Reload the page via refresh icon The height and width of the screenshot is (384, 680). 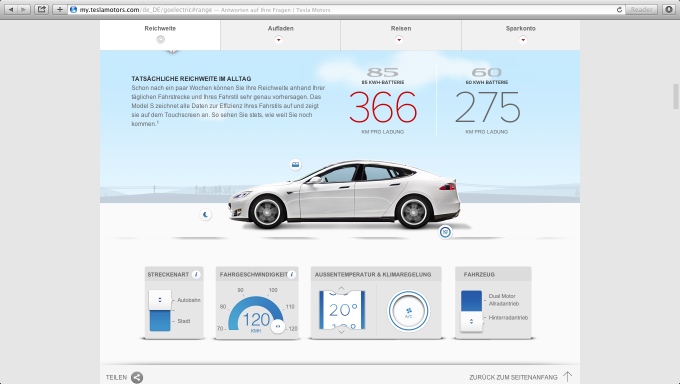click(x=619, y=10)
